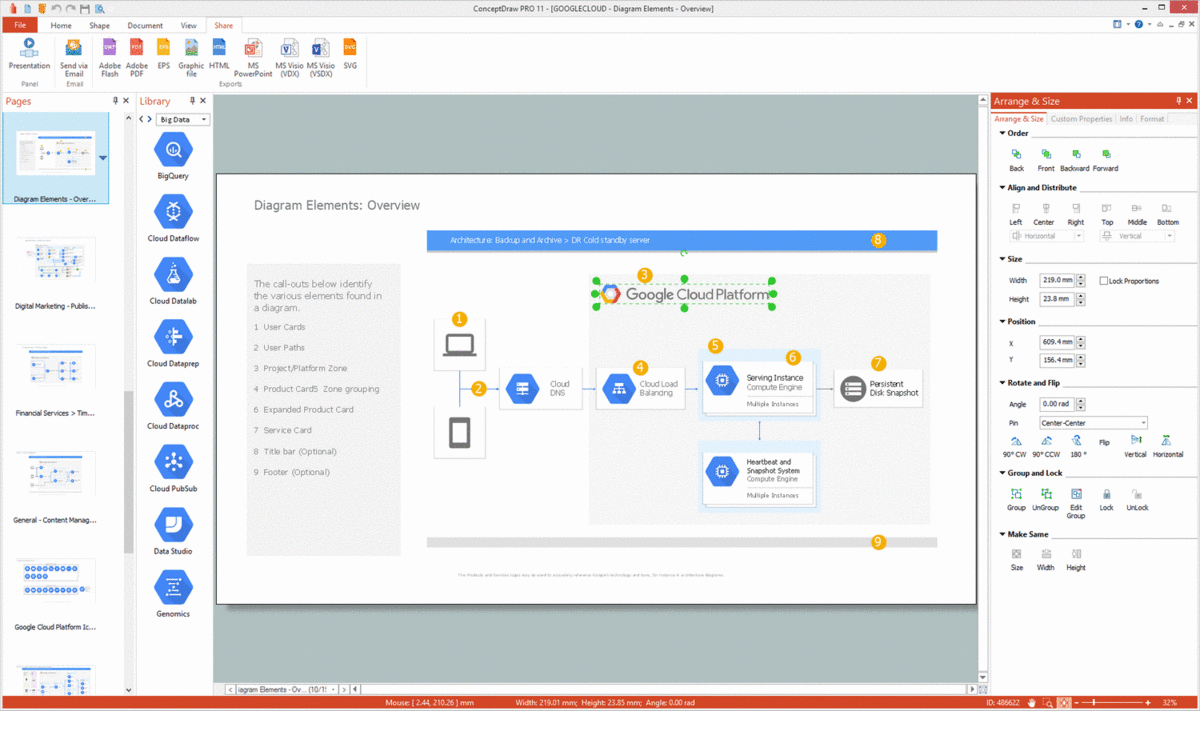Export to MS Visio (VSDX)
Image resolution: width=1200 pixels, height=735 pixels.
321,57
